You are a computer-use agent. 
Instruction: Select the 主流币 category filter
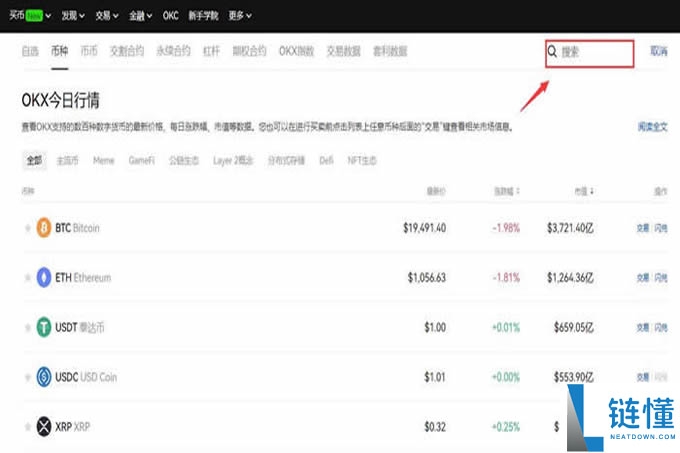coord(67,160)
